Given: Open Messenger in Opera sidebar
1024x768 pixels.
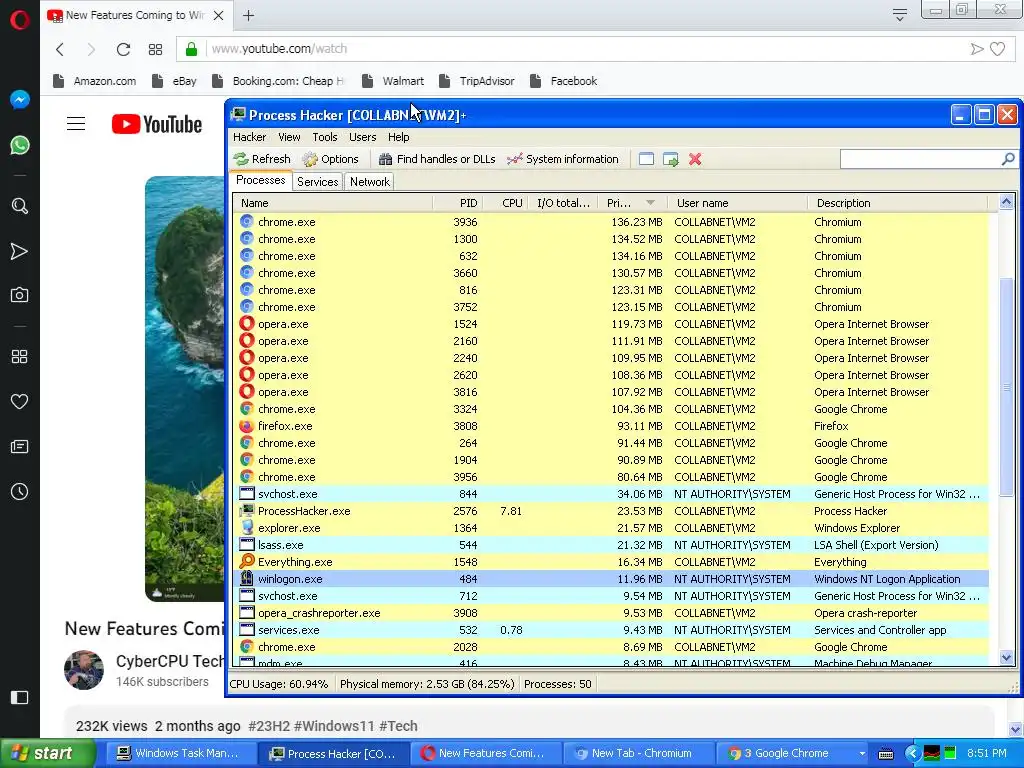Looking at the screenshot, I should point(20,100).
